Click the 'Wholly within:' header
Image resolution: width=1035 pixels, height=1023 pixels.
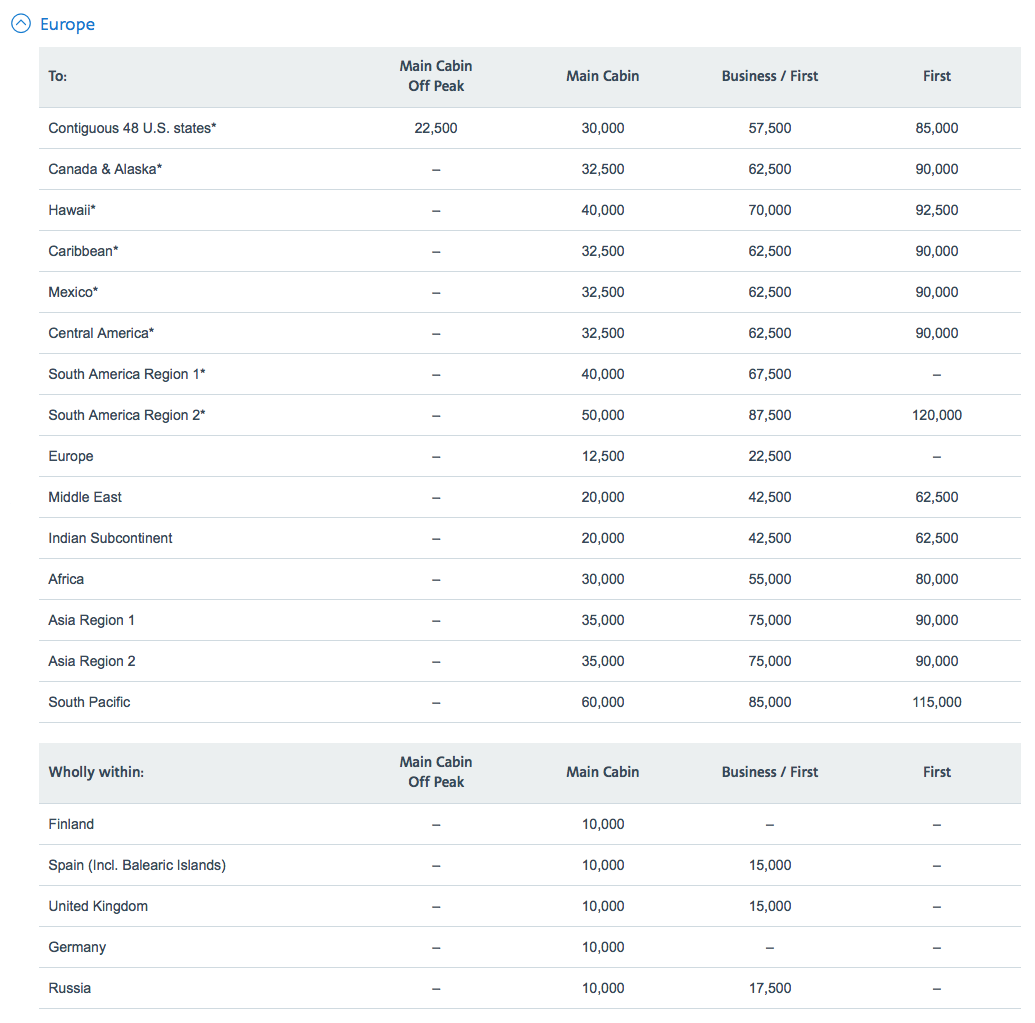point(96,772)
